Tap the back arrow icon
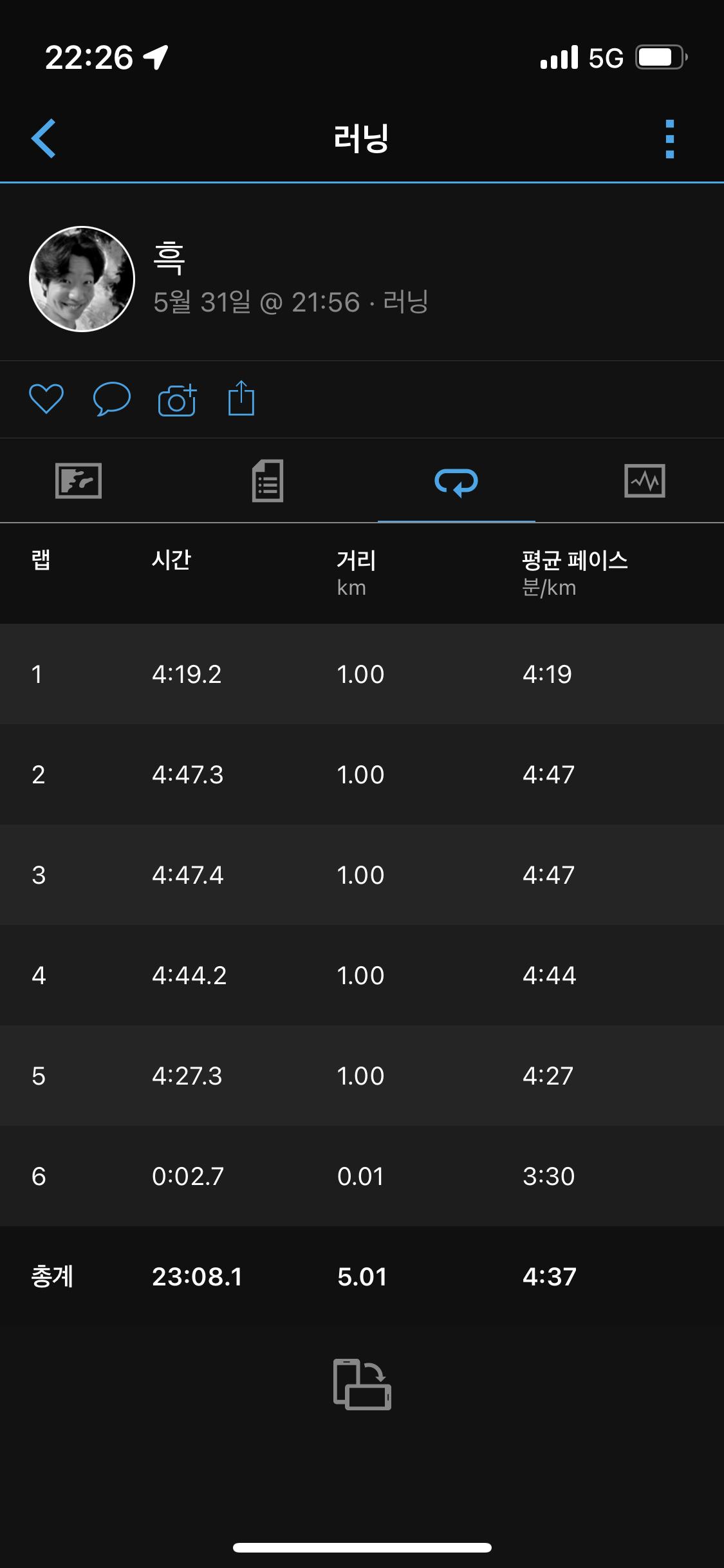724x1568 pixels. [x=44, y=138]
